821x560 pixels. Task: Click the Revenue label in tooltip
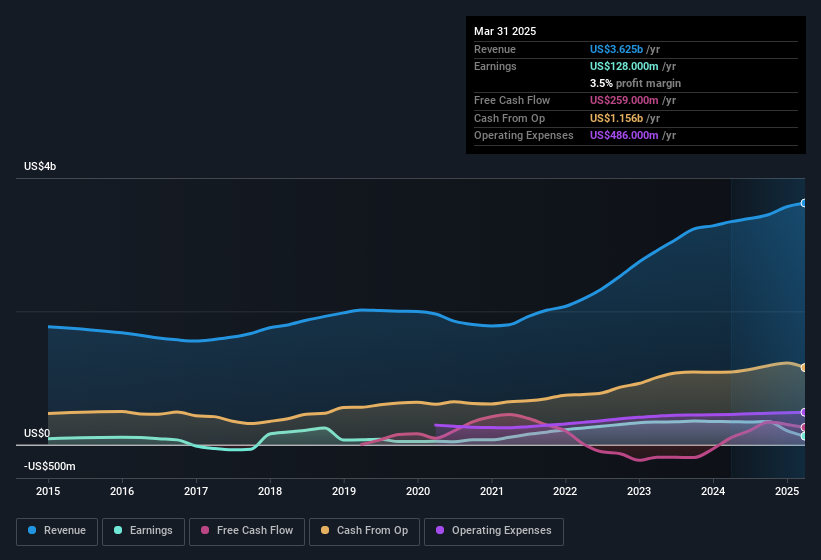coord(495,49)
